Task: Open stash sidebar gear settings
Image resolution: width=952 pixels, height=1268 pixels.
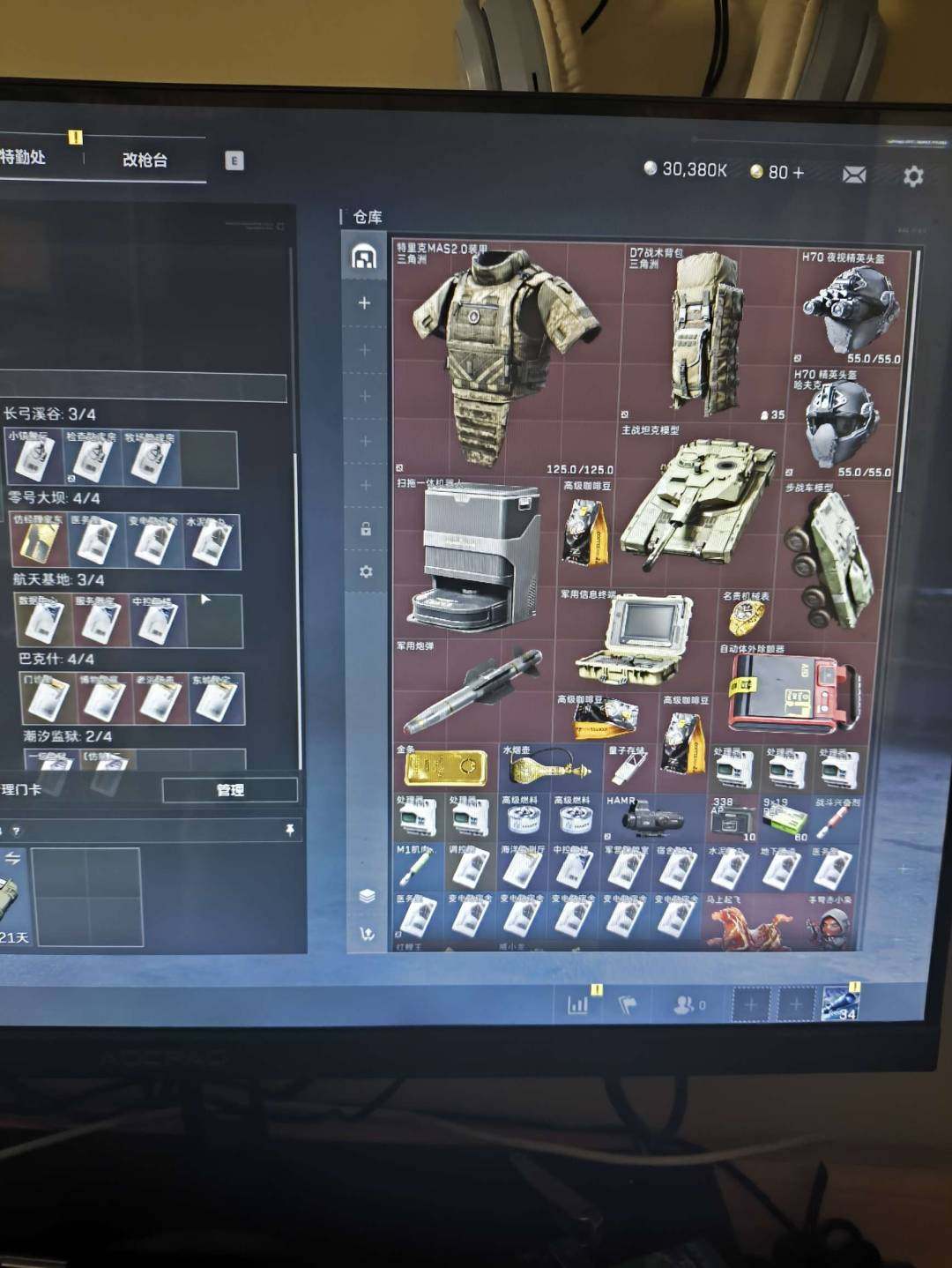Action: click(x=366, y=571)
